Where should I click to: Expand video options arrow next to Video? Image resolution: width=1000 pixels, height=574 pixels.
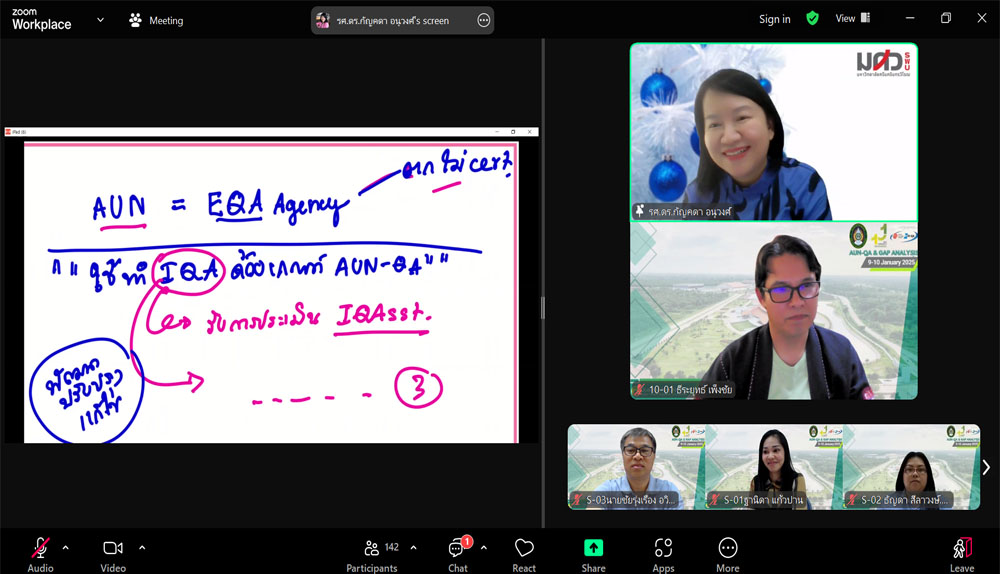(x=142, y=547)
